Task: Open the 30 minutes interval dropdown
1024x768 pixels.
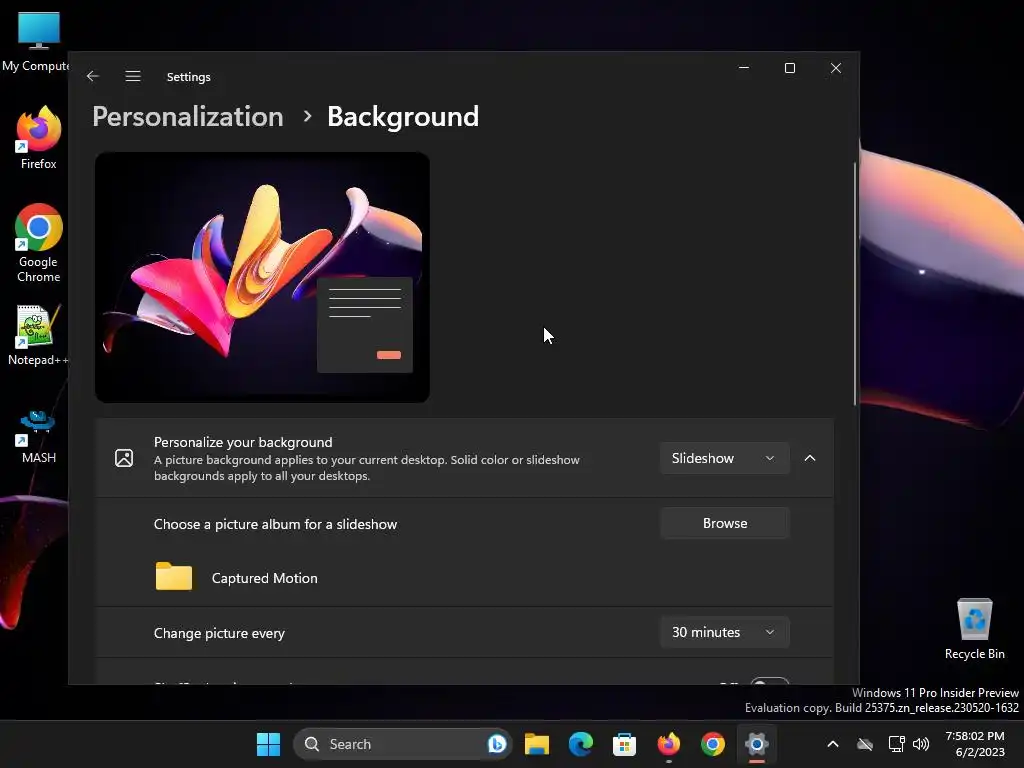Action: point(724,632)
